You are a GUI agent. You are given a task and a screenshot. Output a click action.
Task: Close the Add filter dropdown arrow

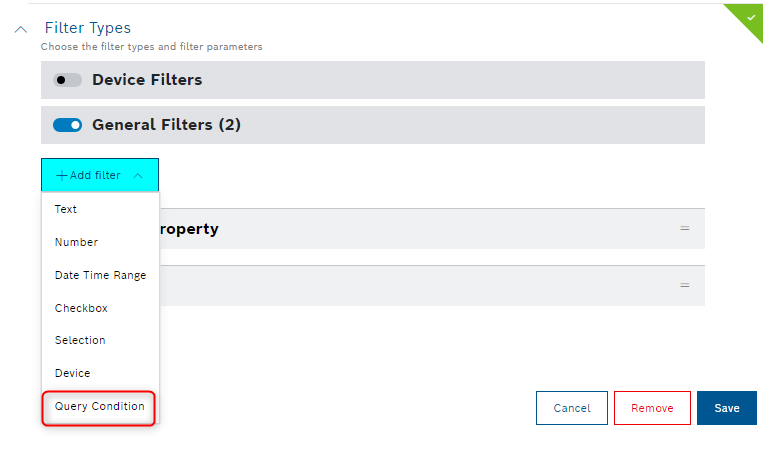[x=138, y=175]
